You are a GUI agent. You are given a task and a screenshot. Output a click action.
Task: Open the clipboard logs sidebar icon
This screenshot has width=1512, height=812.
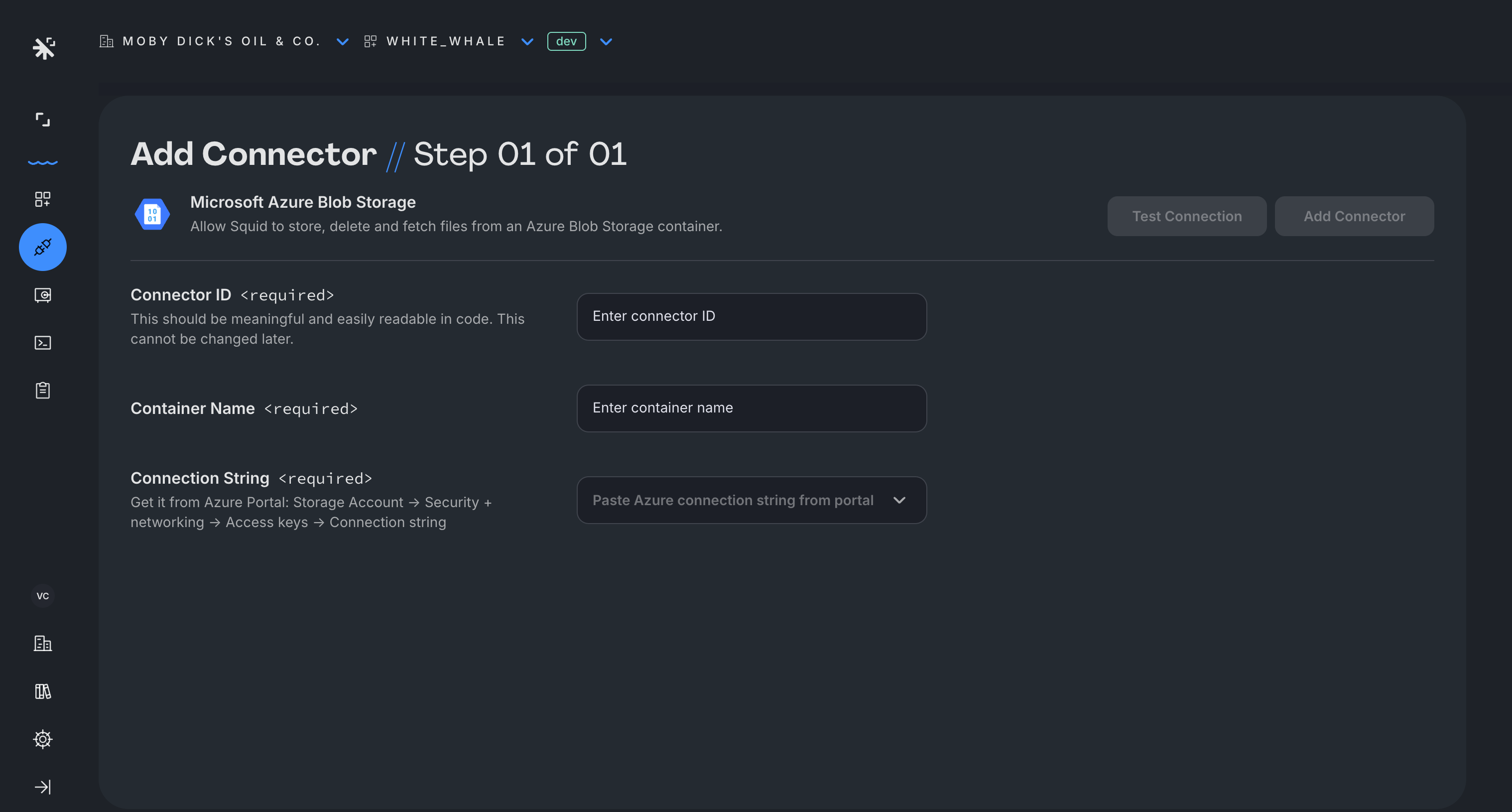[x=43, y=391]
